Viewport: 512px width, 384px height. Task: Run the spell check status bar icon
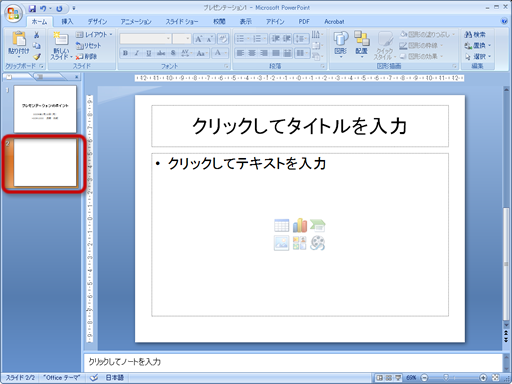(x=94, y=377)
